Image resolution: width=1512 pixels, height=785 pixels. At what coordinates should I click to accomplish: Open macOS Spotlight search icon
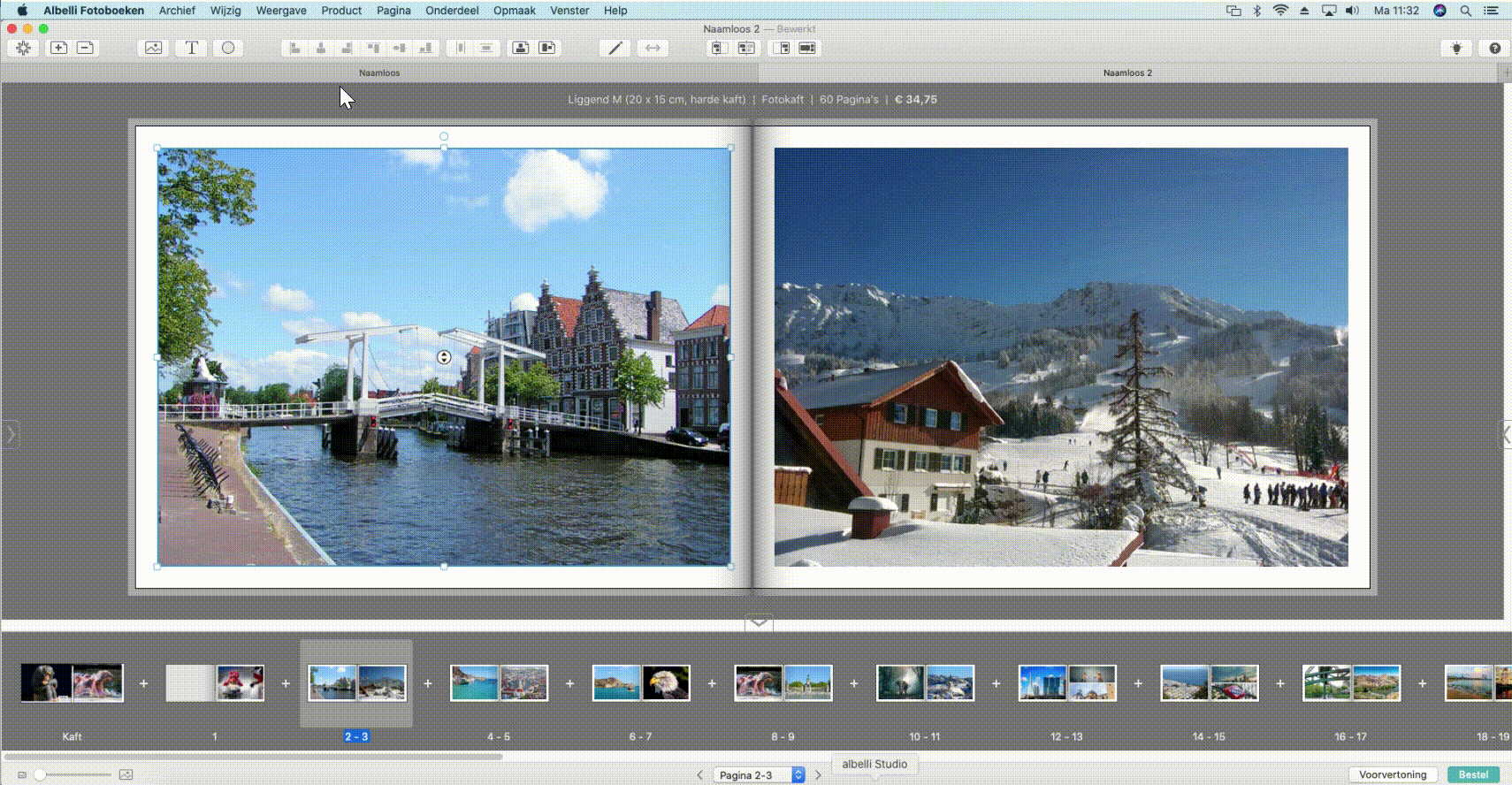click(1465, 11)
